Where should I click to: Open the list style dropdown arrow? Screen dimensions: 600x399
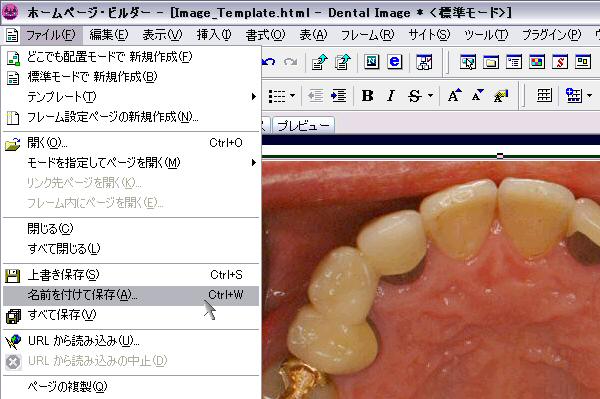click(x=292, y=96)
